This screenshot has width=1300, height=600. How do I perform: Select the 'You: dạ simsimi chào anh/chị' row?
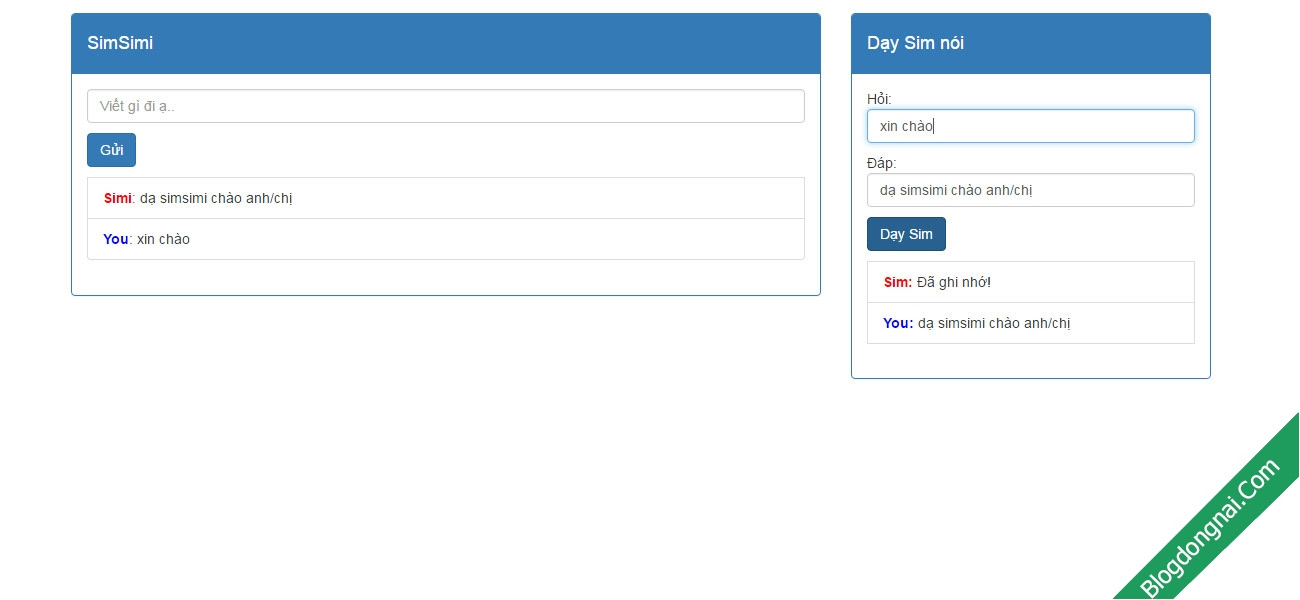point(1030,323)
